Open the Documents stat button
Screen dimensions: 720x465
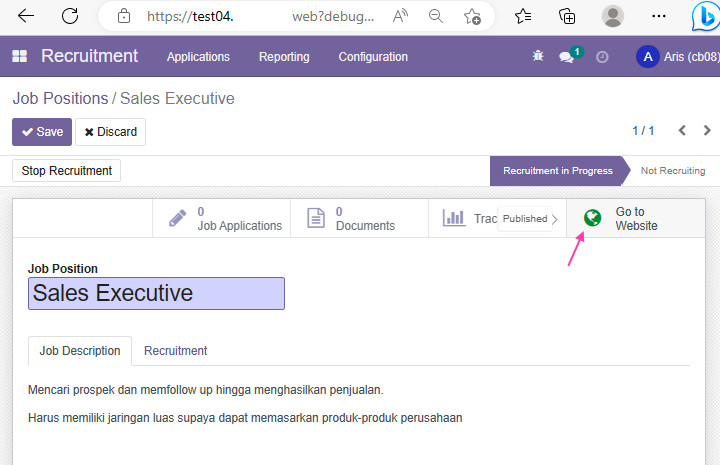[x=360, y=218]
